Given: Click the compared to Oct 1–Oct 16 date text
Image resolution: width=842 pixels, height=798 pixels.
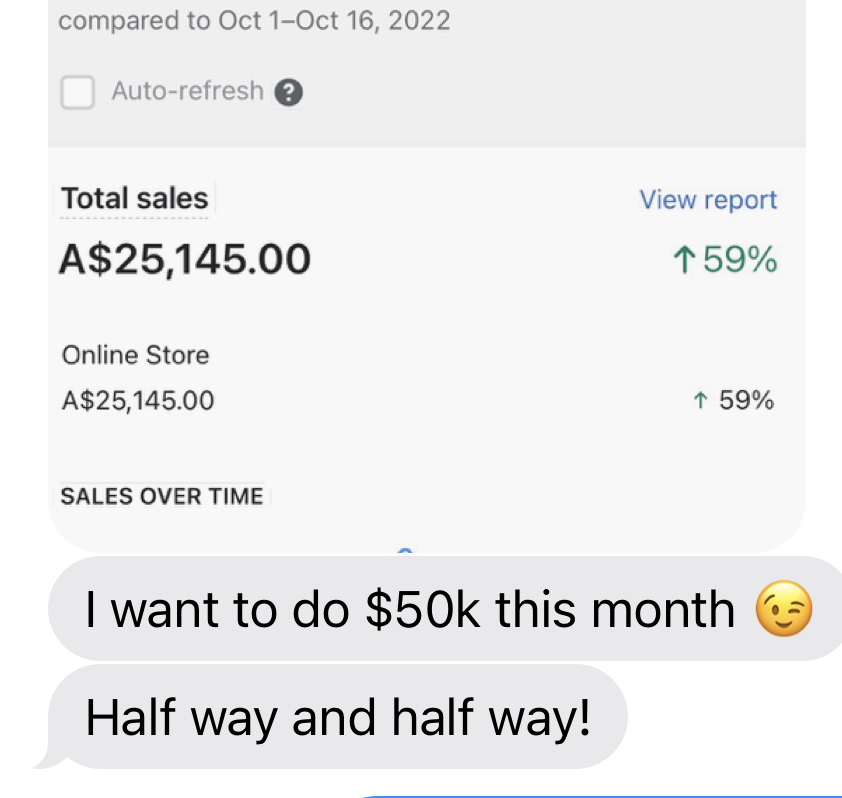Looking at the screenshot, I should [254, 21].
